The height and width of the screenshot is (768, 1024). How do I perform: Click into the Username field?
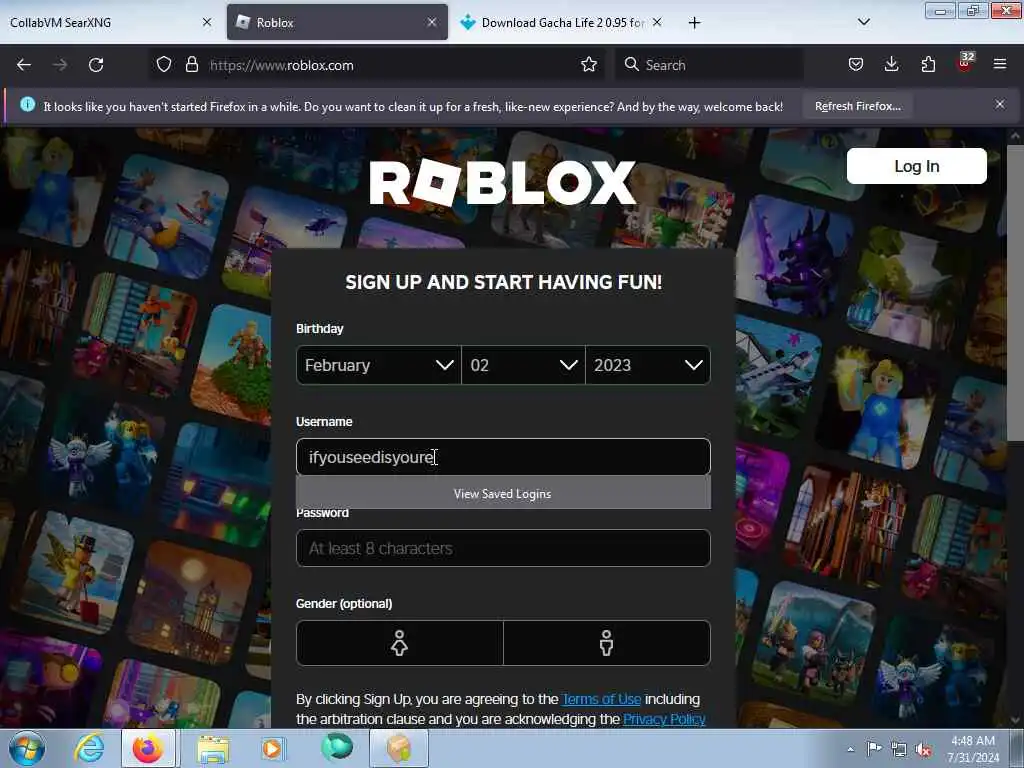pyautogui.click(x=503, y=456)
